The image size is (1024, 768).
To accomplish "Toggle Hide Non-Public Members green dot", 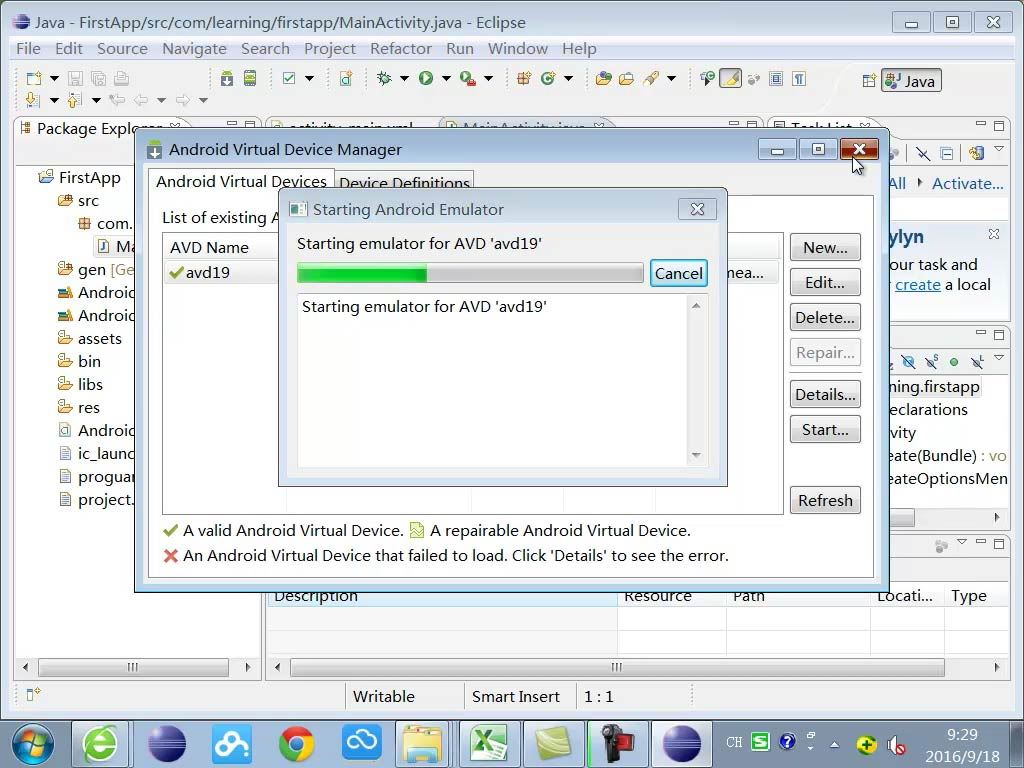I will 954,361.
